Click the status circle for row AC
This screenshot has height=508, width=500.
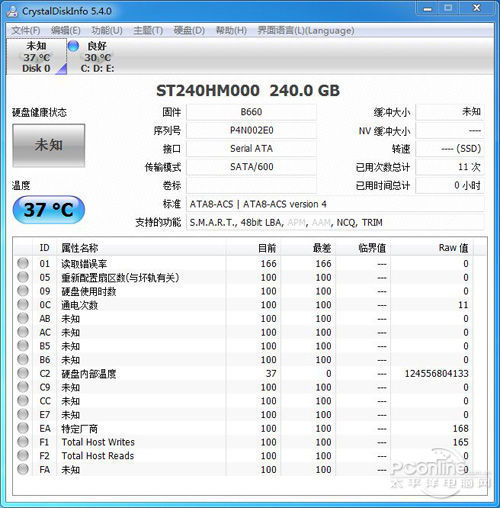point(23,332)
